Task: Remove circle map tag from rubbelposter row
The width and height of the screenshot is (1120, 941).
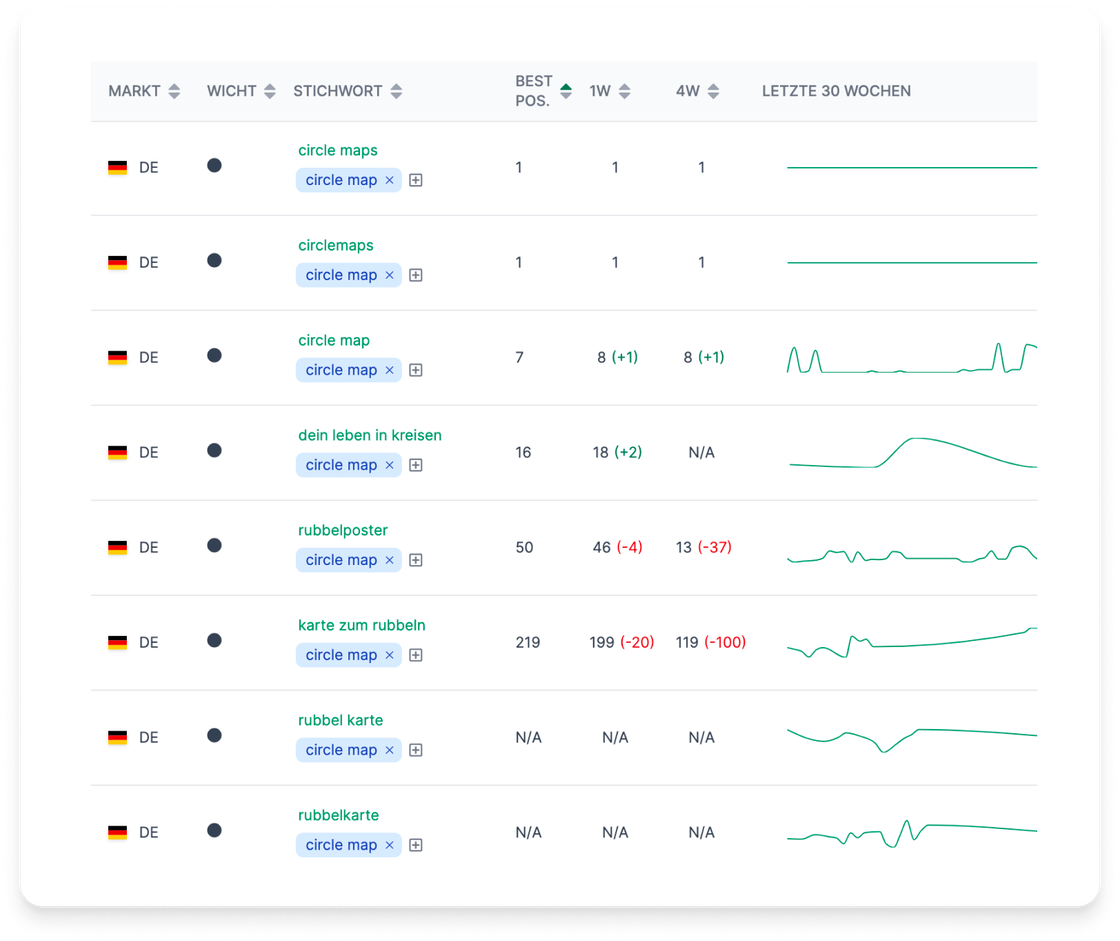Action: pos(389,560)
